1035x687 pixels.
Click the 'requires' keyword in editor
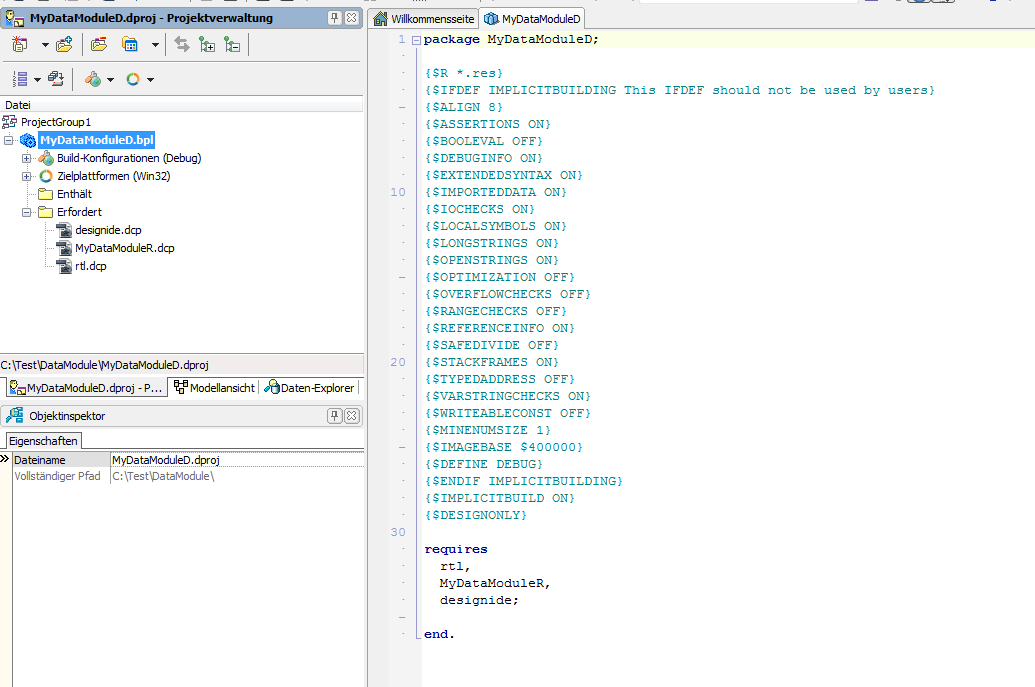455,549
